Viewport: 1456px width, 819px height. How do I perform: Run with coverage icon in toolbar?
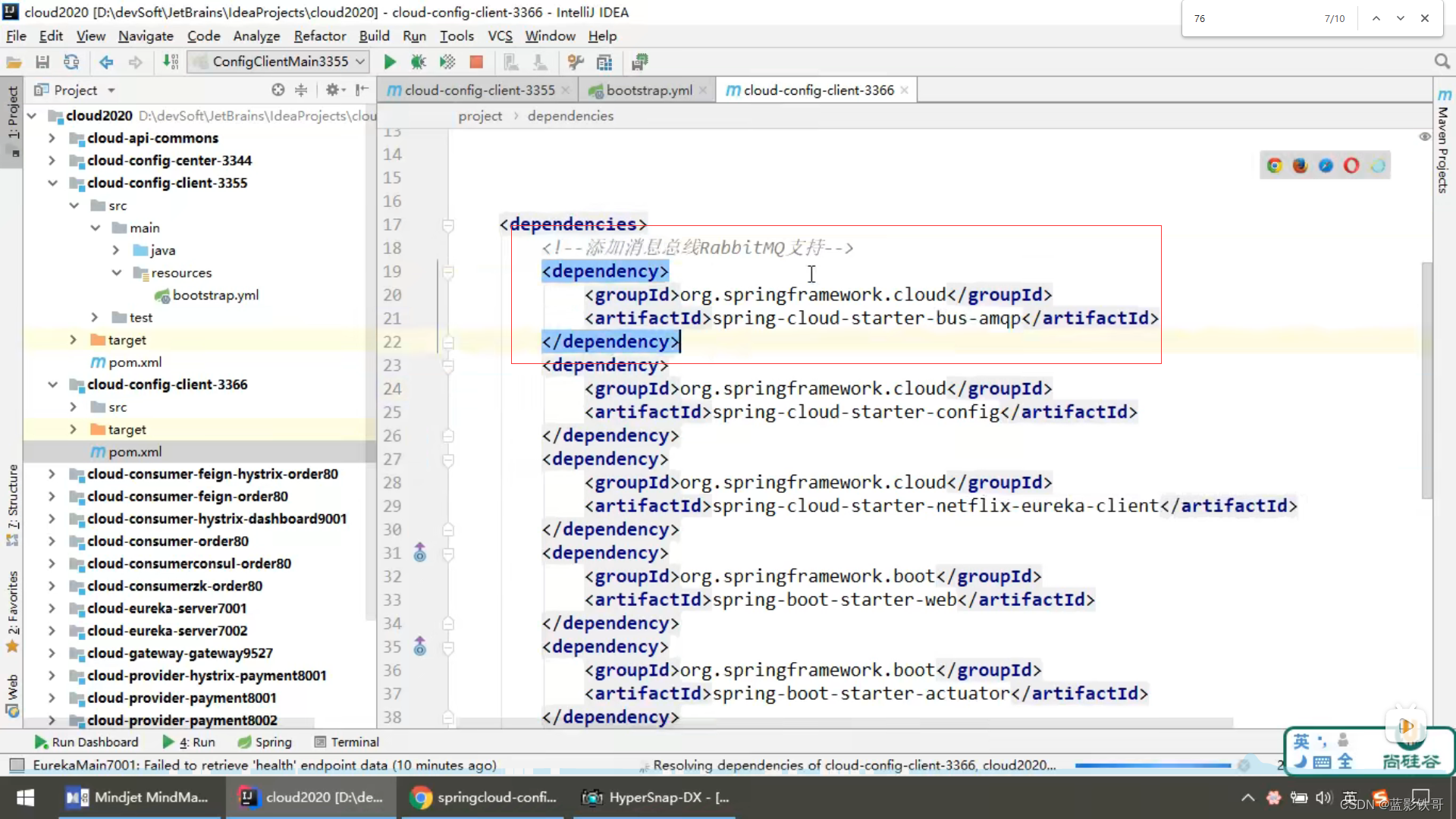tap(447, 62)
